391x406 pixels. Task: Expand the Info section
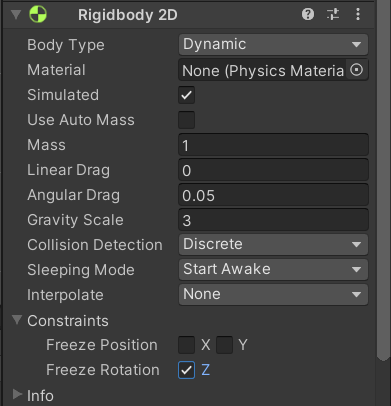pos(17,394)
